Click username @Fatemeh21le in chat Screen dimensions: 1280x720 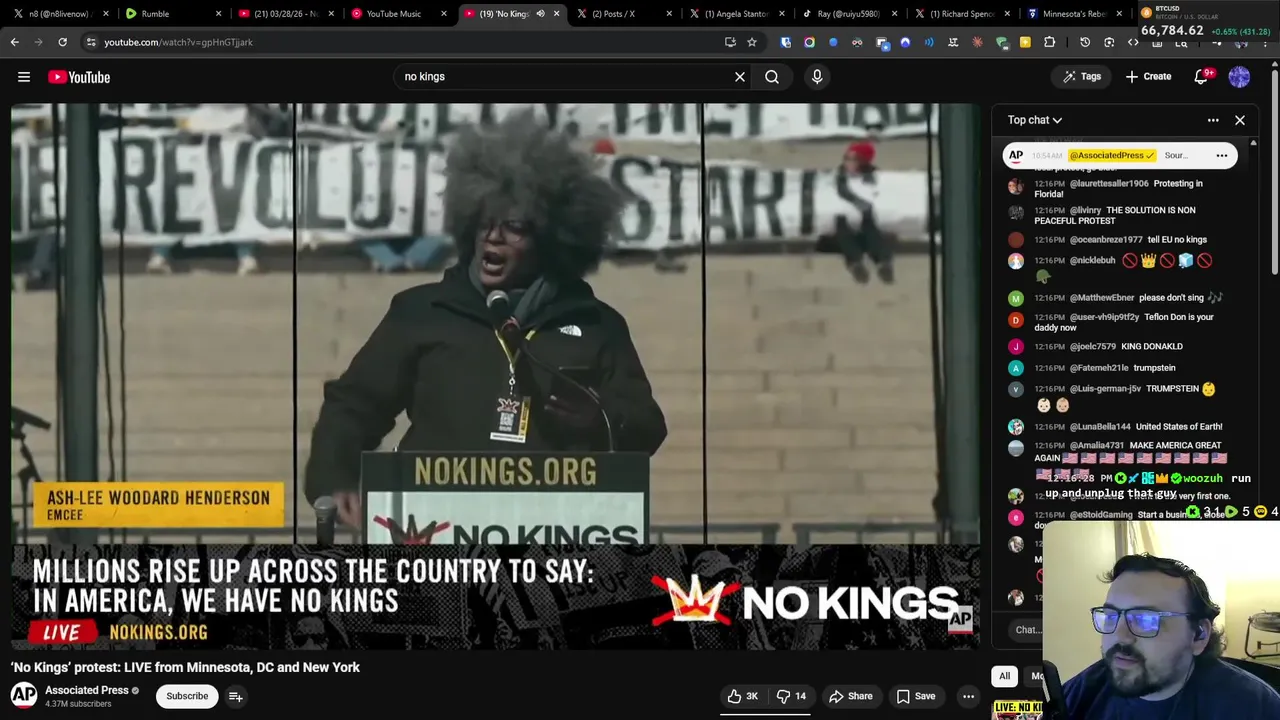[1099, 368]
